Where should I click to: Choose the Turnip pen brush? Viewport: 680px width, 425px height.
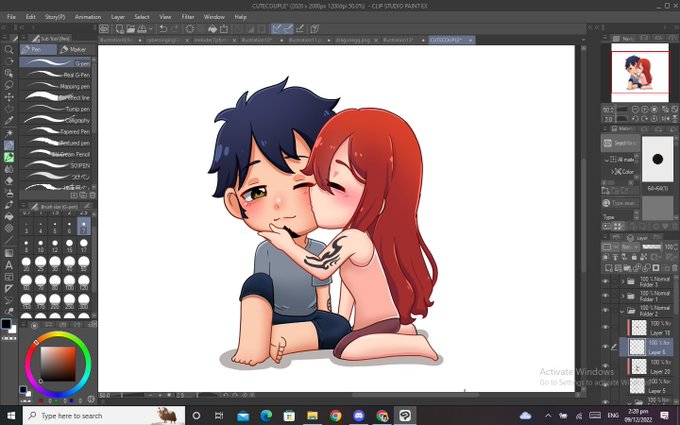click(56, 108)
